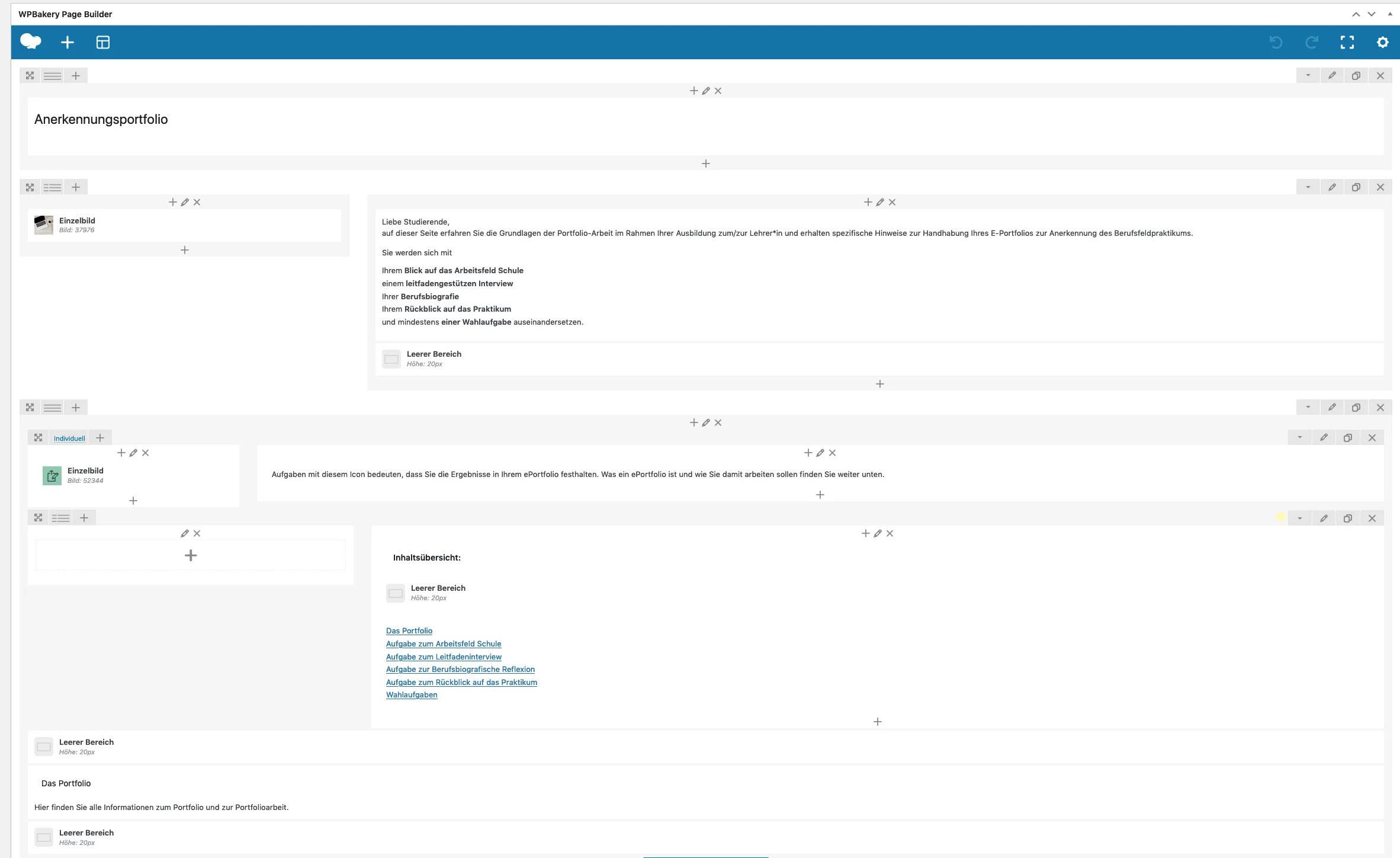This screenshot has height=858, width=1400.
Task: Clone the Anerkennungsportfolio row
Action: tap(1356, 75)
